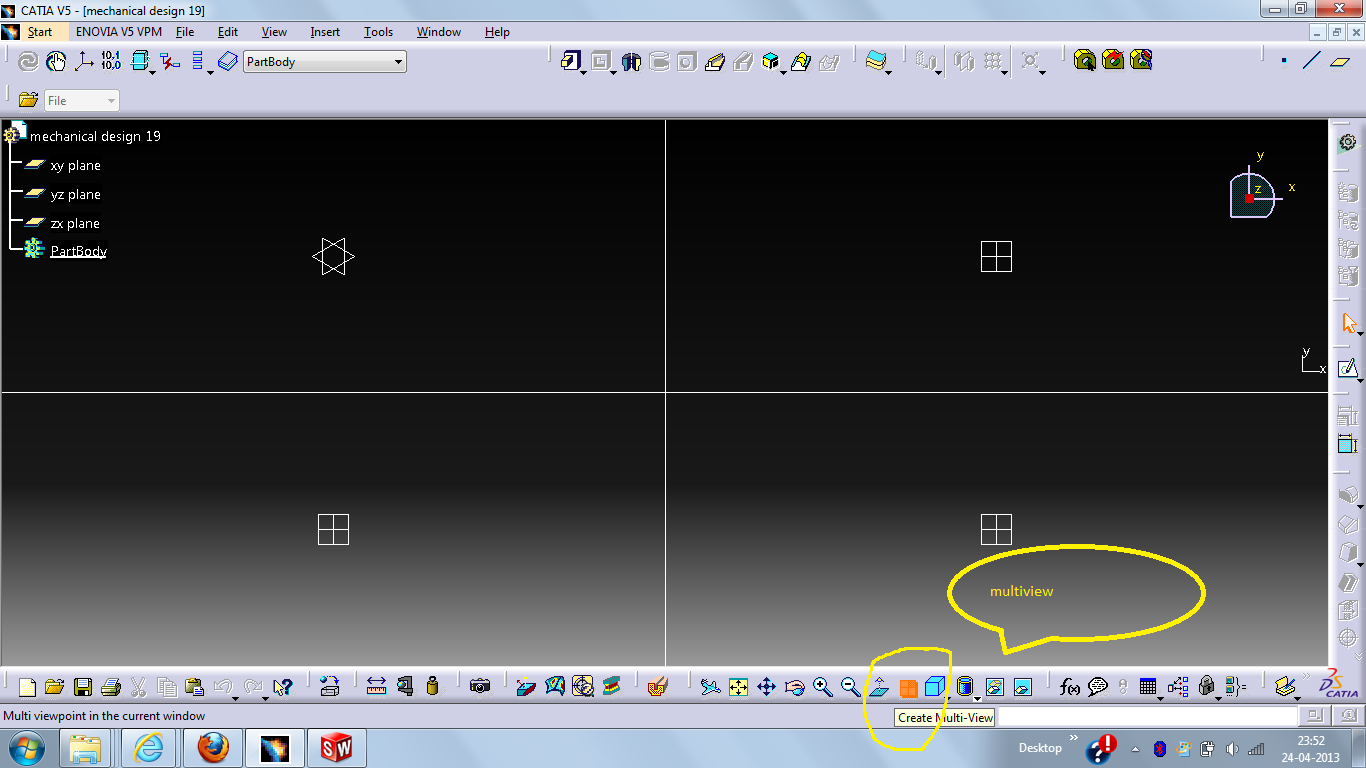Click the Formula f(x) icon
The width and height of the screenshot is (1366, 768).
click(1070, 687)
